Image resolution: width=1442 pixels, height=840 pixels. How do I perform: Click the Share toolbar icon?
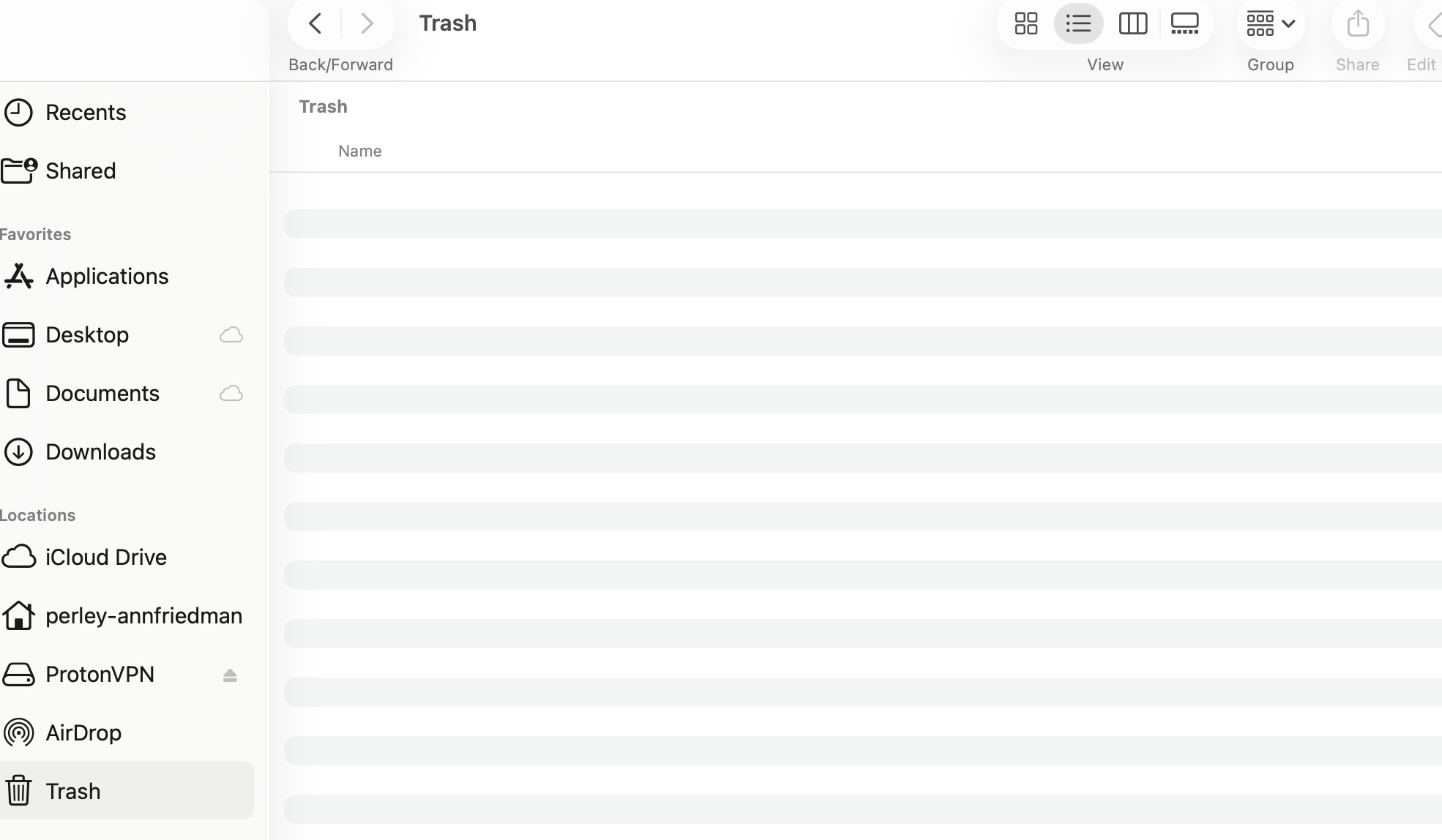tap(1357, 24)
